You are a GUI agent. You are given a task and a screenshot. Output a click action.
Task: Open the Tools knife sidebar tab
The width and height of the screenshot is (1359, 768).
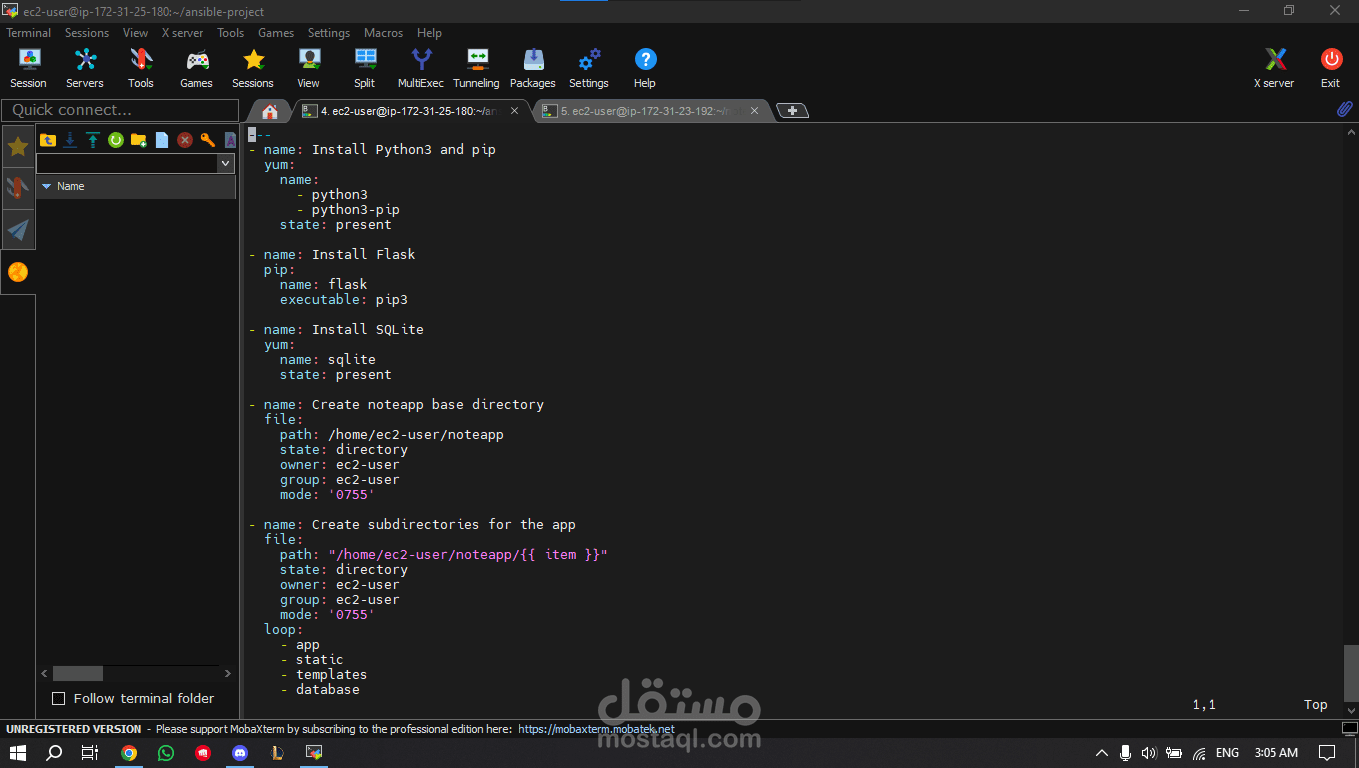point(18,188)
